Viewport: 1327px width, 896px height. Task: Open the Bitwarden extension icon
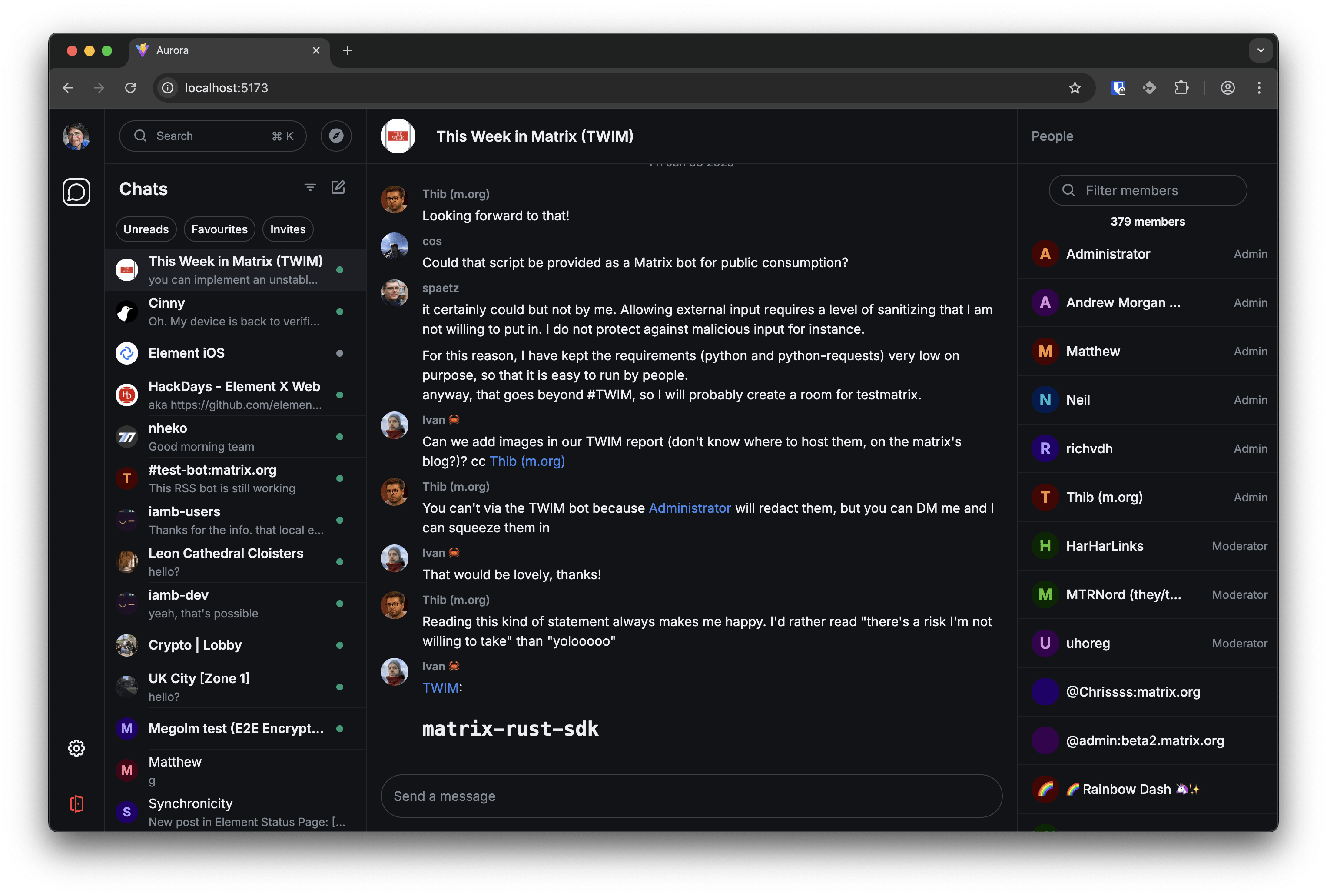coord(1118,88)
